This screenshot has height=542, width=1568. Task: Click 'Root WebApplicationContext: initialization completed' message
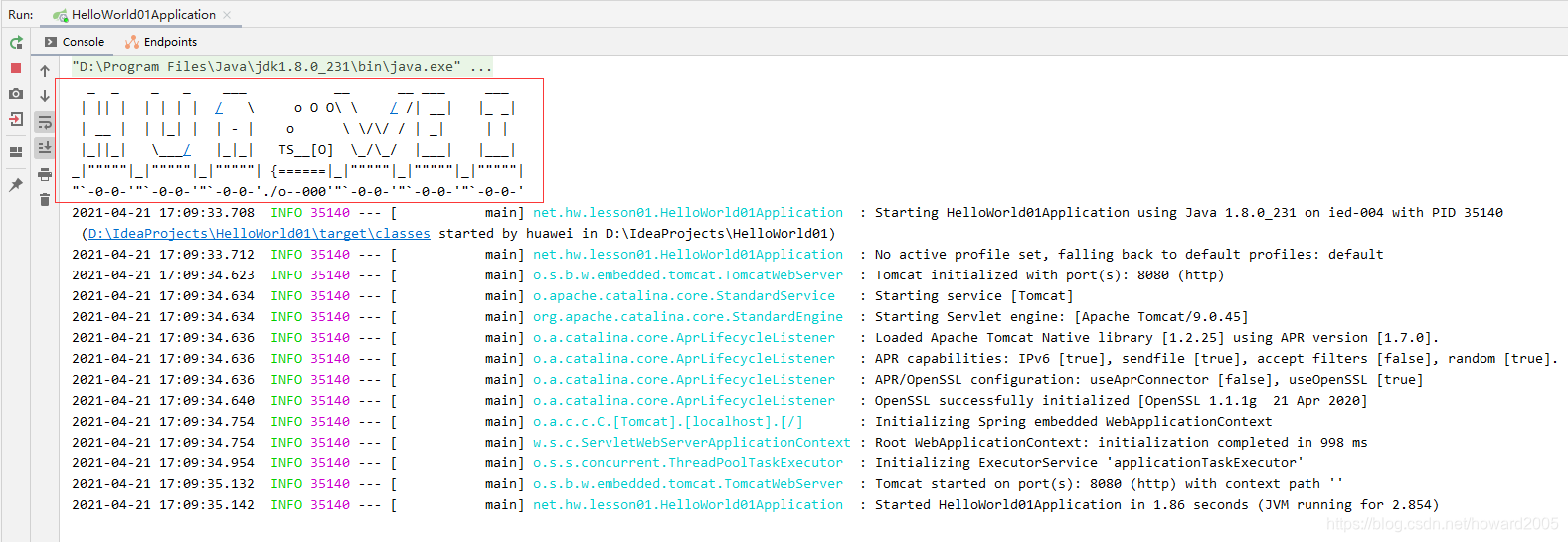click(x=1122, y=443)
